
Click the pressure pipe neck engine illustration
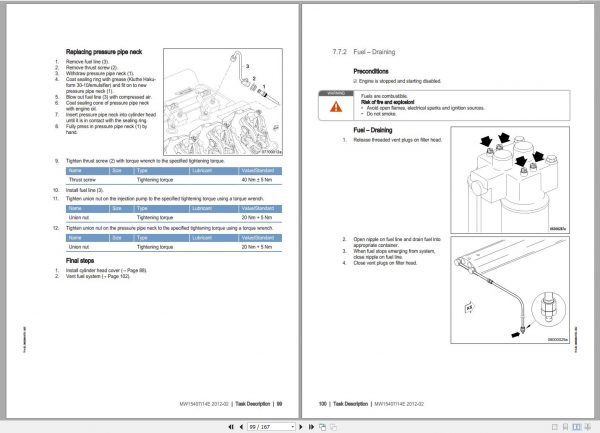[223, 102]
